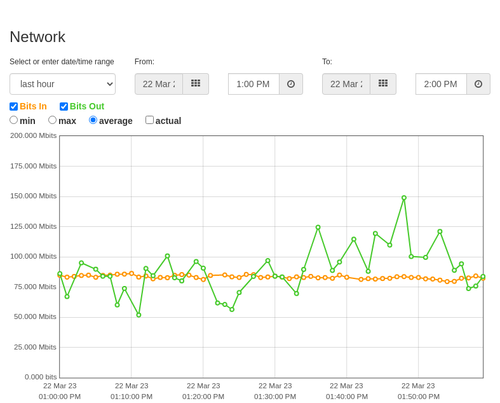
Task: Open the From date calendar picker icon
Action: tap(196, 84)
